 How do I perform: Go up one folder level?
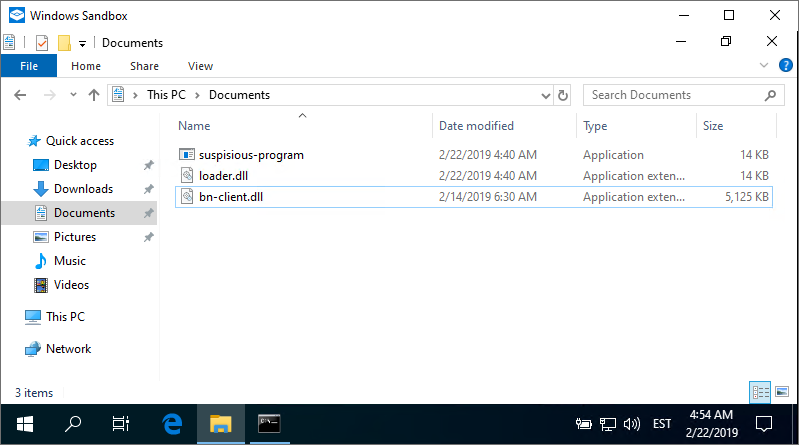coord(94,95)
